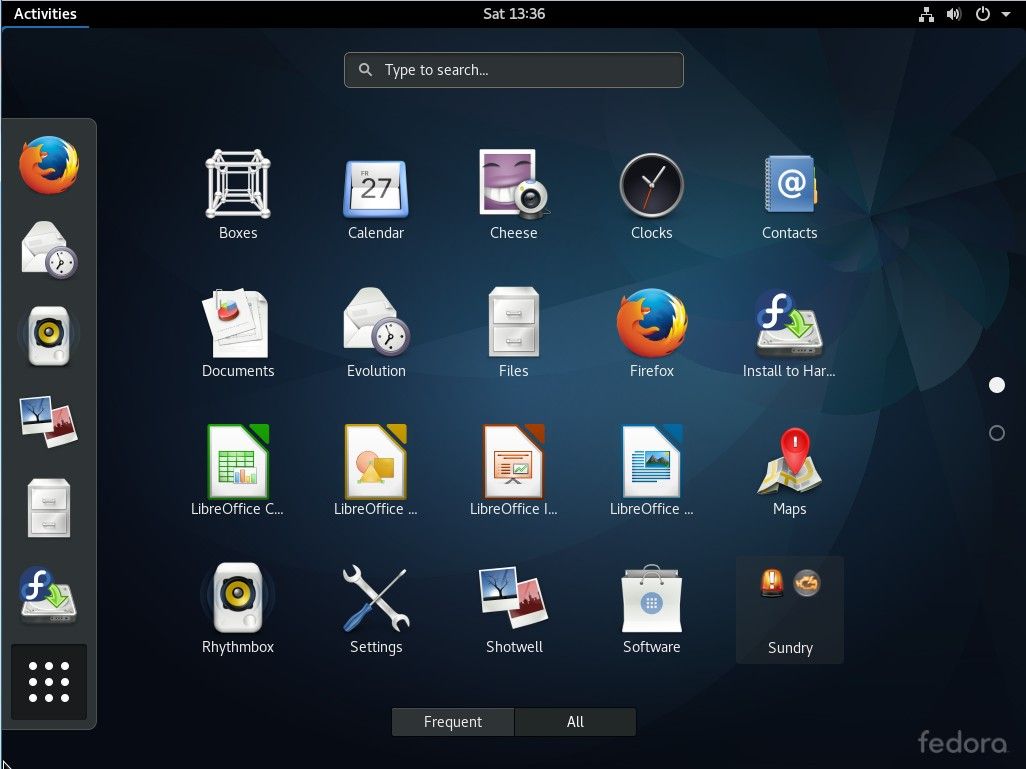Viewport: 1026px width, 769px height.
Task: Click the power icon in top bar
Action: pyautogui.click(x=983, y=14)
